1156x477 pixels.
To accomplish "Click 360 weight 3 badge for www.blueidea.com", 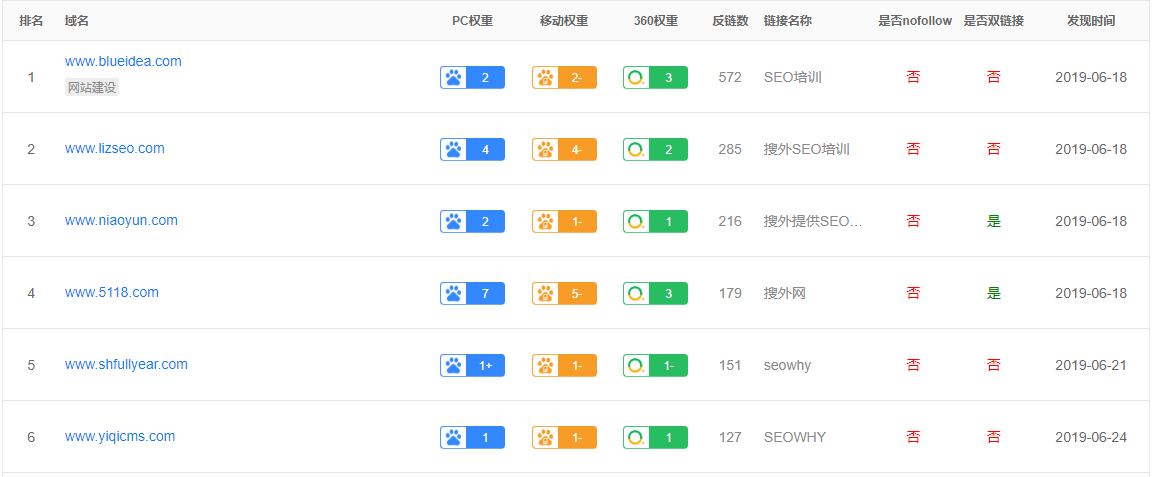I will pyautogui.click(x=655, y=77).
